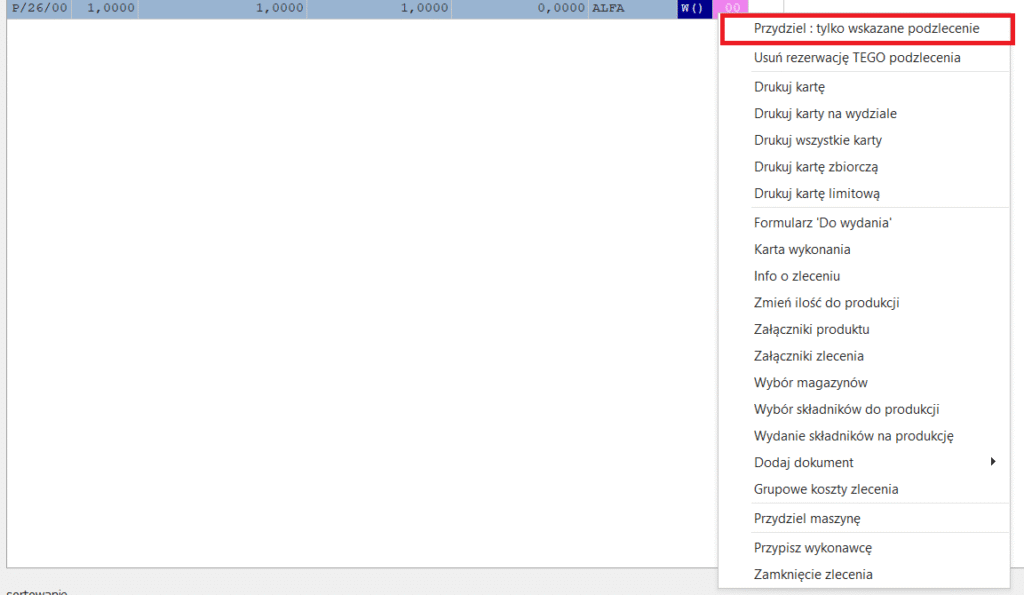Show 'Info o zleceniu'
This screenshot has width=1024, height=595.
click(x=796, y=276)
